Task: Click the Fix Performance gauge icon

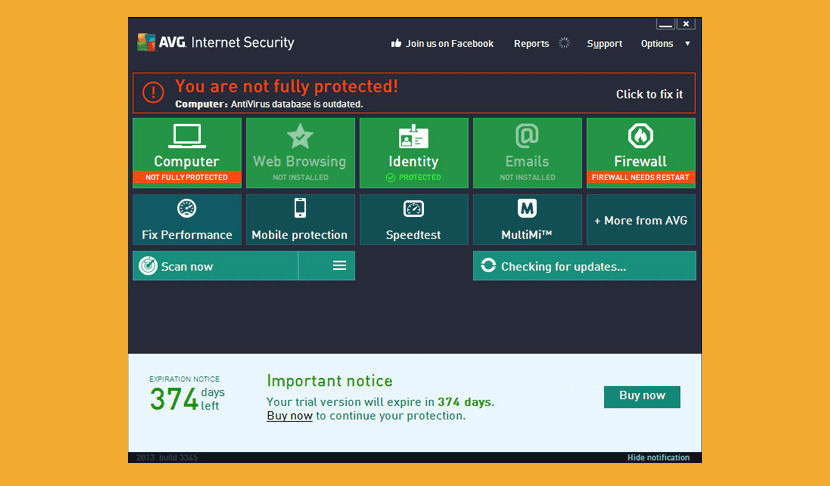Action: tap(187, 208)
